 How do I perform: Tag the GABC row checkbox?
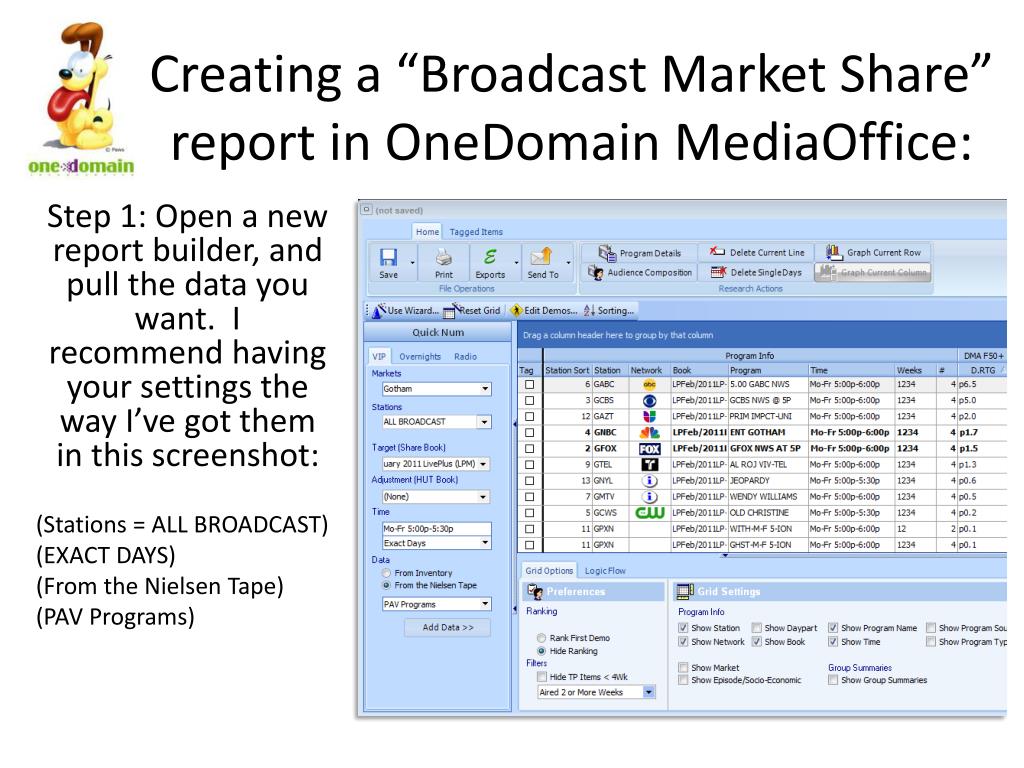[530, 385]
